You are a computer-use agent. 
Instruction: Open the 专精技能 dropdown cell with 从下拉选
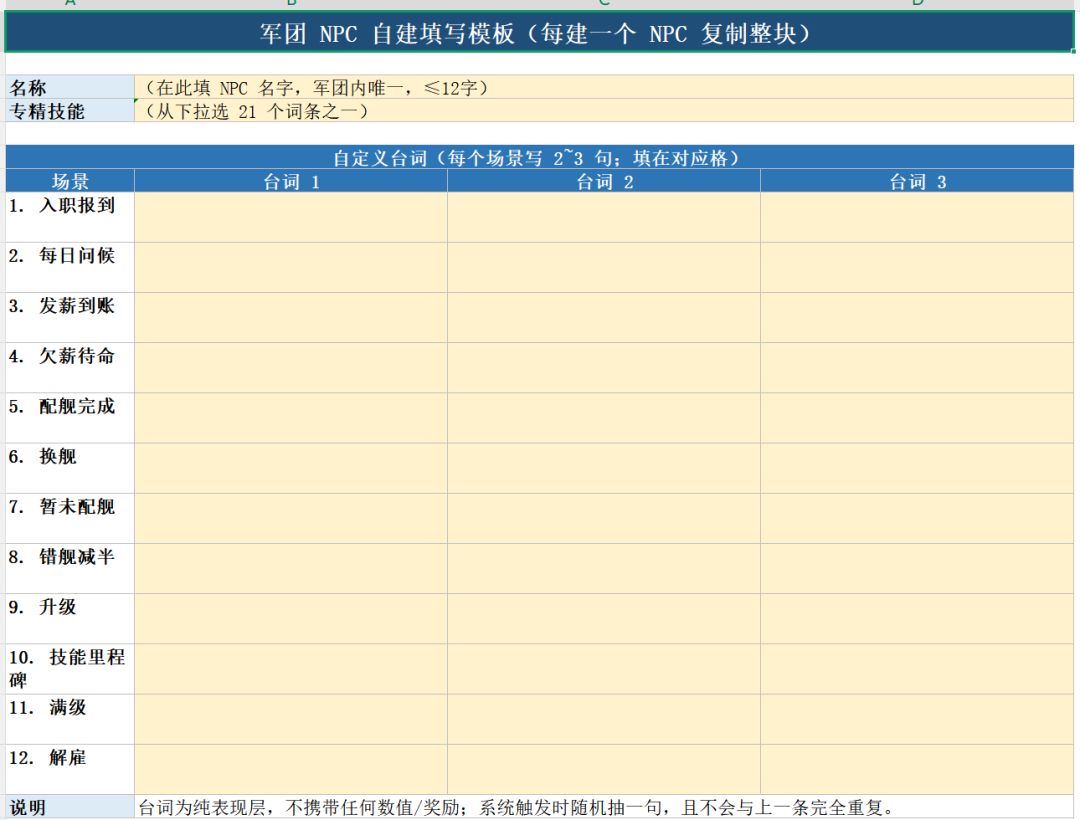pos(604,111)
